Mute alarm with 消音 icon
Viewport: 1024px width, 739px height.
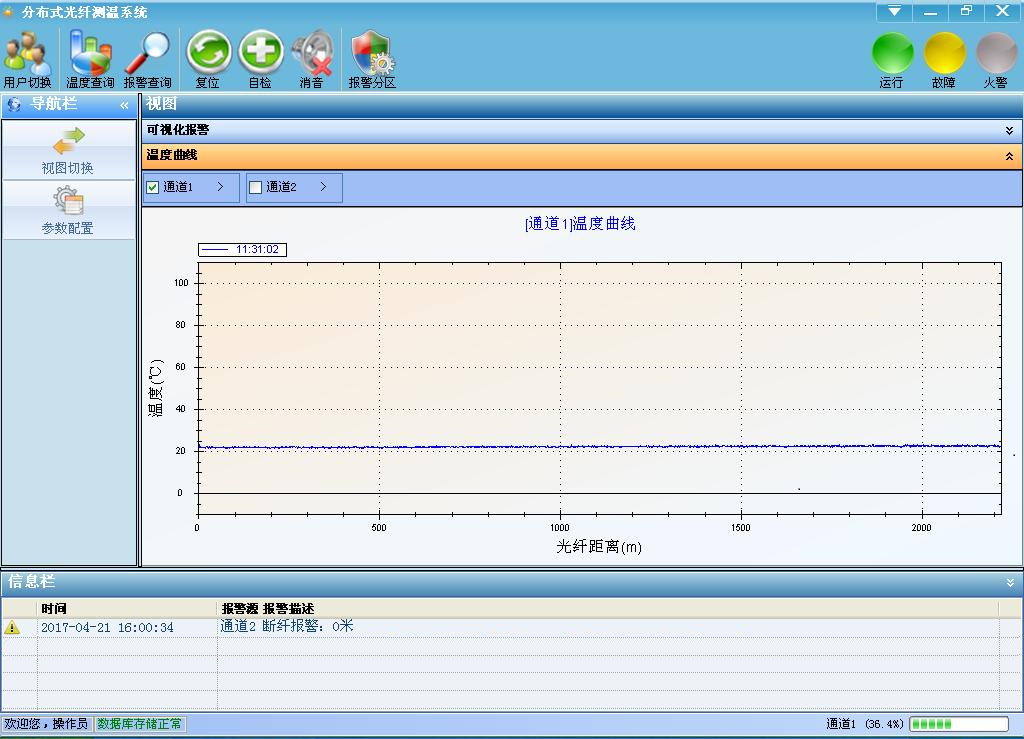(x=312, y=55)
